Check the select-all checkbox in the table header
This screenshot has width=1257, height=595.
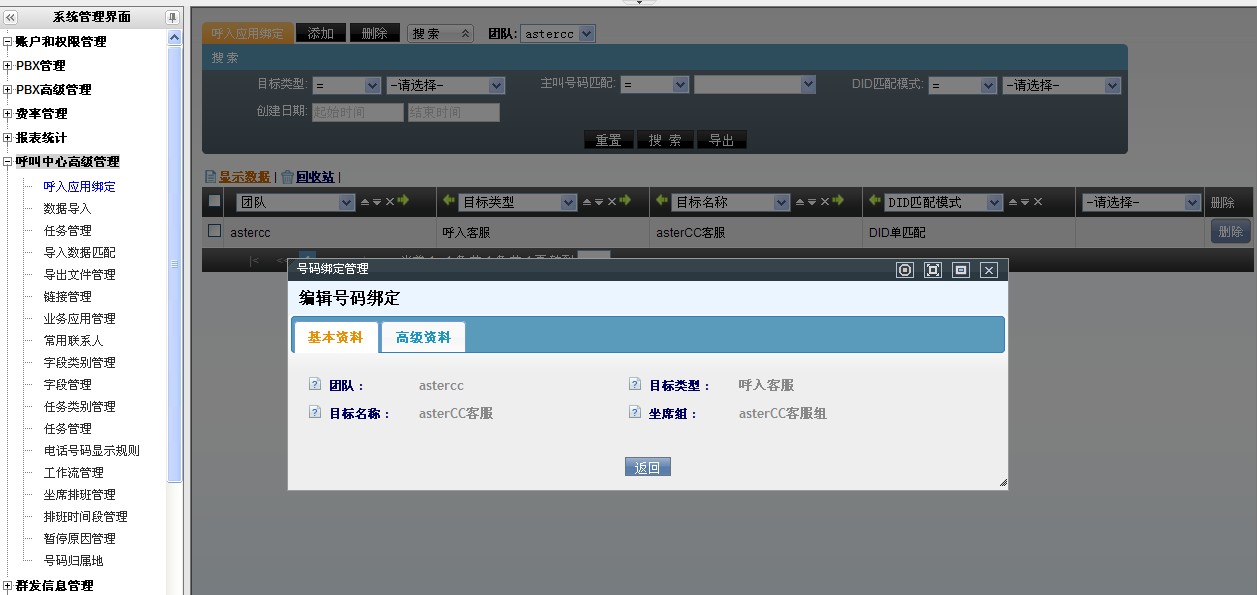point(214,201)
